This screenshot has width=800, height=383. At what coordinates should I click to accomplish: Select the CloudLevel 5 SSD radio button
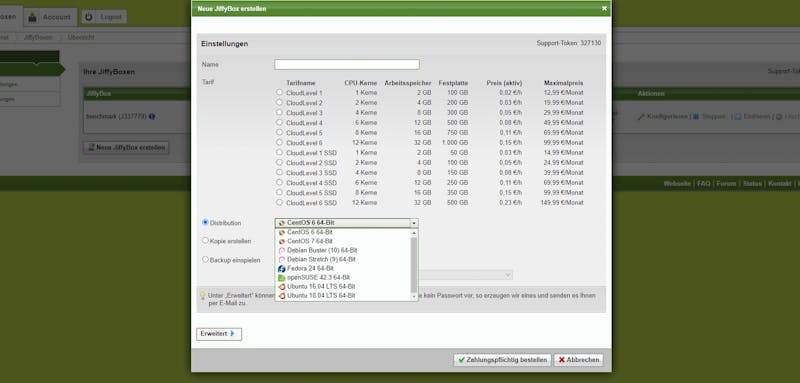click(279, 192)
